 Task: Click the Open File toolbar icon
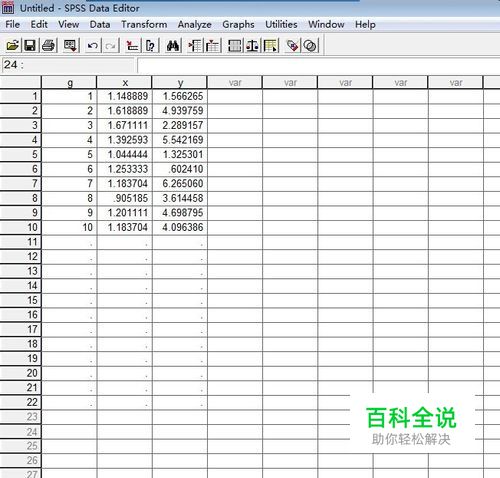pos(13,45)
